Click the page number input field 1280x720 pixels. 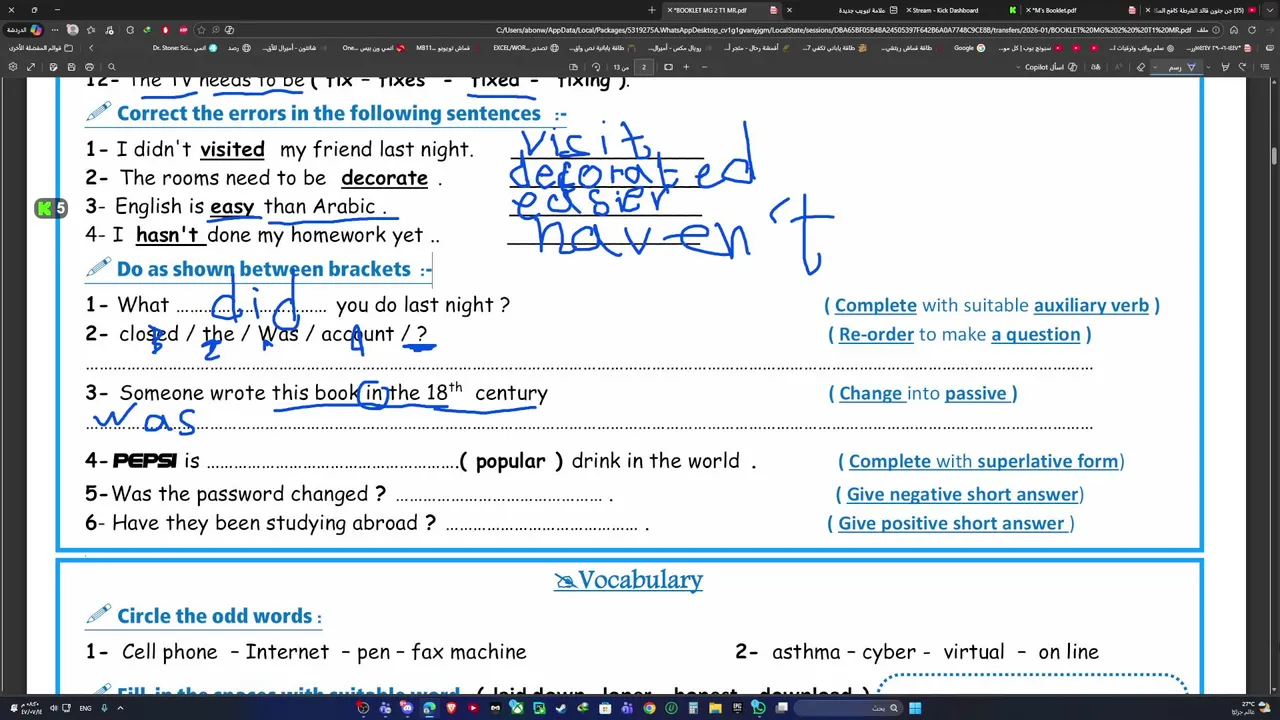click(644, 67)
